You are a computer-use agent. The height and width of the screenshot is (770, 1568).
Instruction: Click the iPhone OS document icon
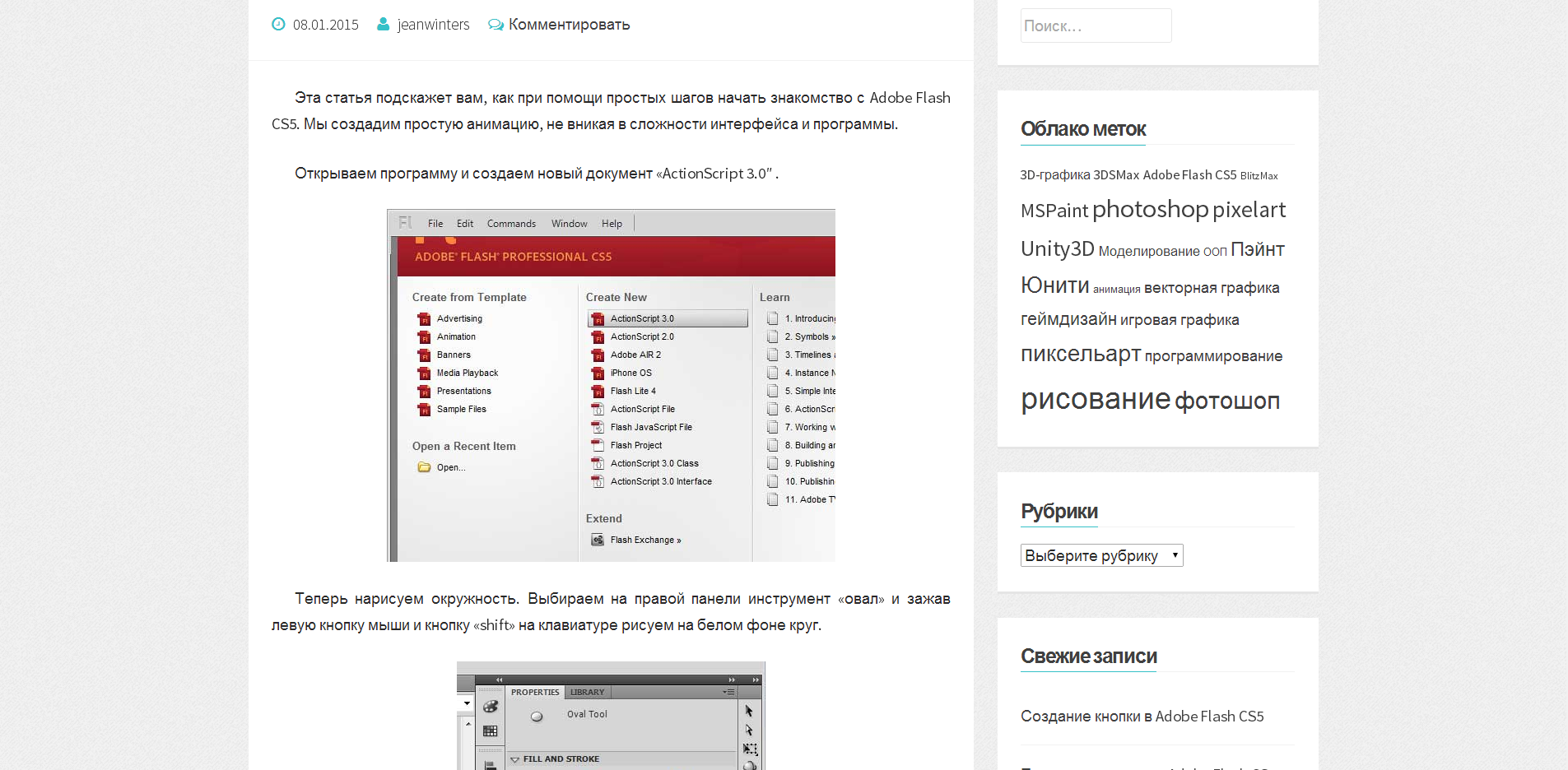[x=598, y=373]
